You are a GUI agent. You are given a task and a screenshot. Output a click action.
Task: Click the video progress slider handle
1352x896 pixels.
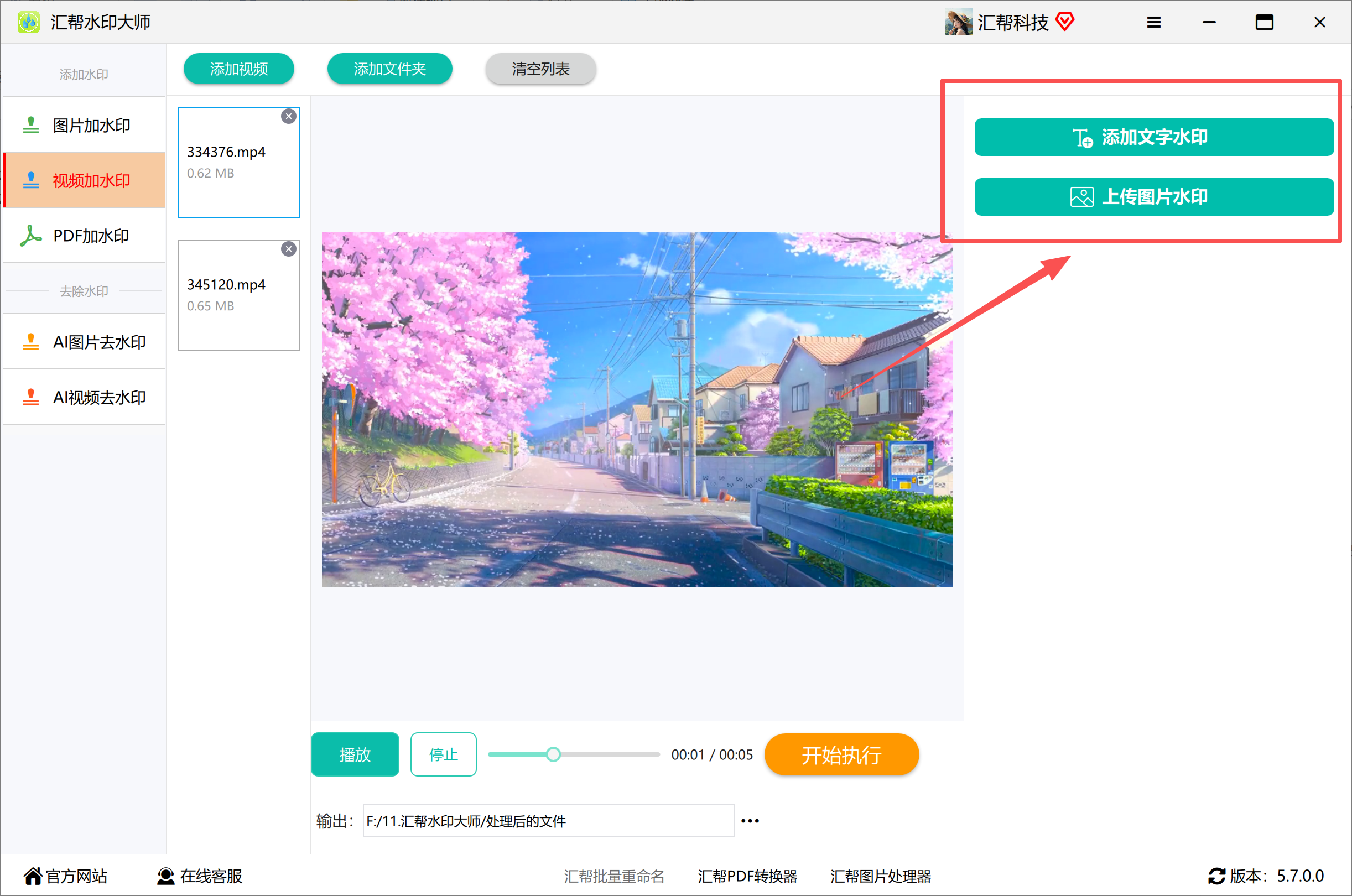(553, 755)
